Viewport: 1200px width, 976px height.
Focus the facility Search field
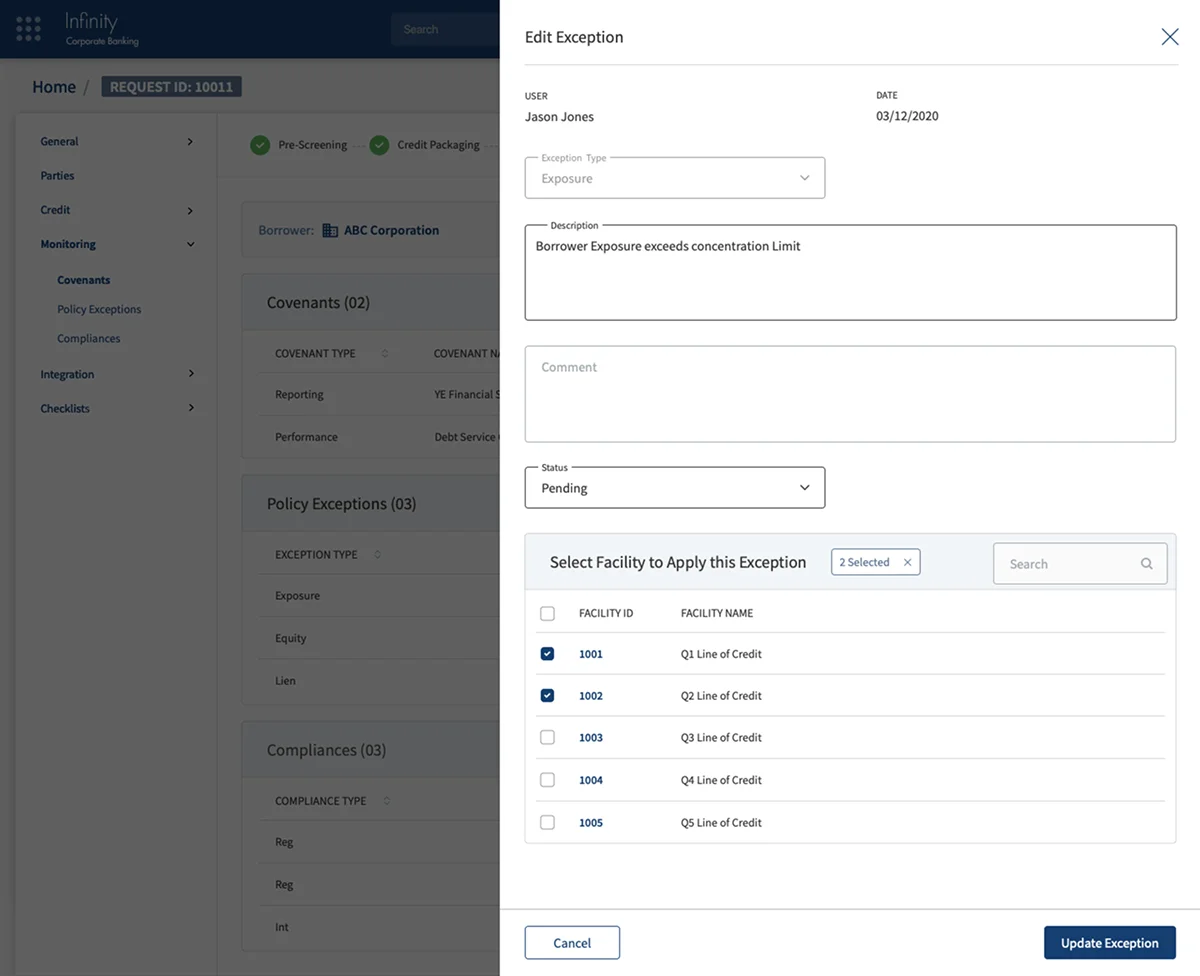coord(1080,564)
